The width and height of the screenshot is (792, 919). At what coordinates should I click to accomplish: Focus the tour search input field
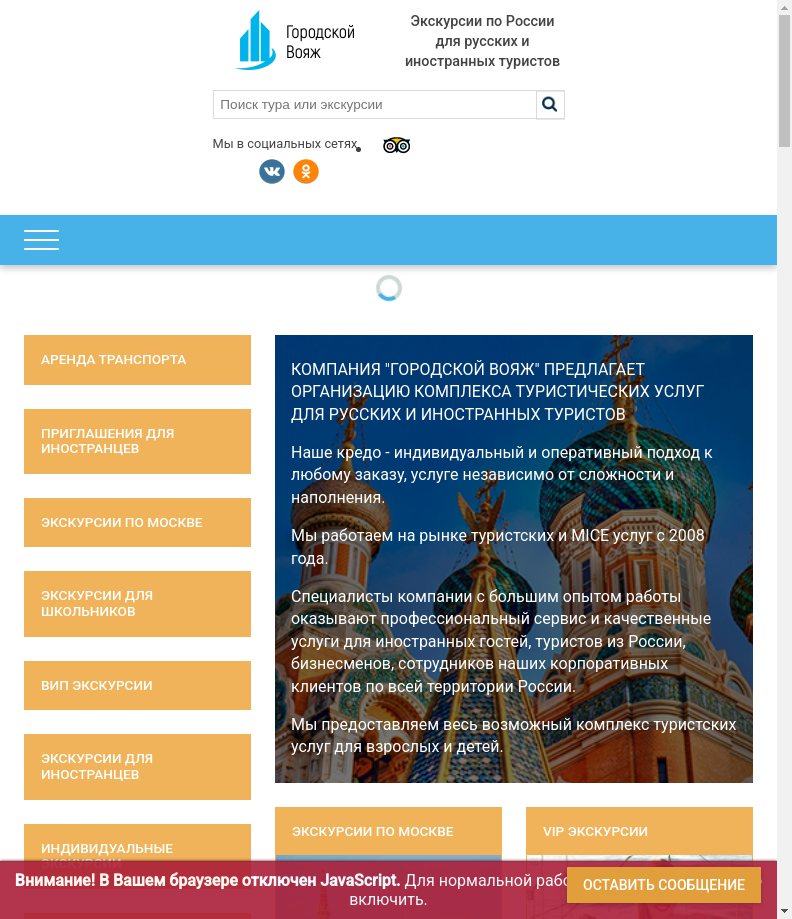pos(375,105)
